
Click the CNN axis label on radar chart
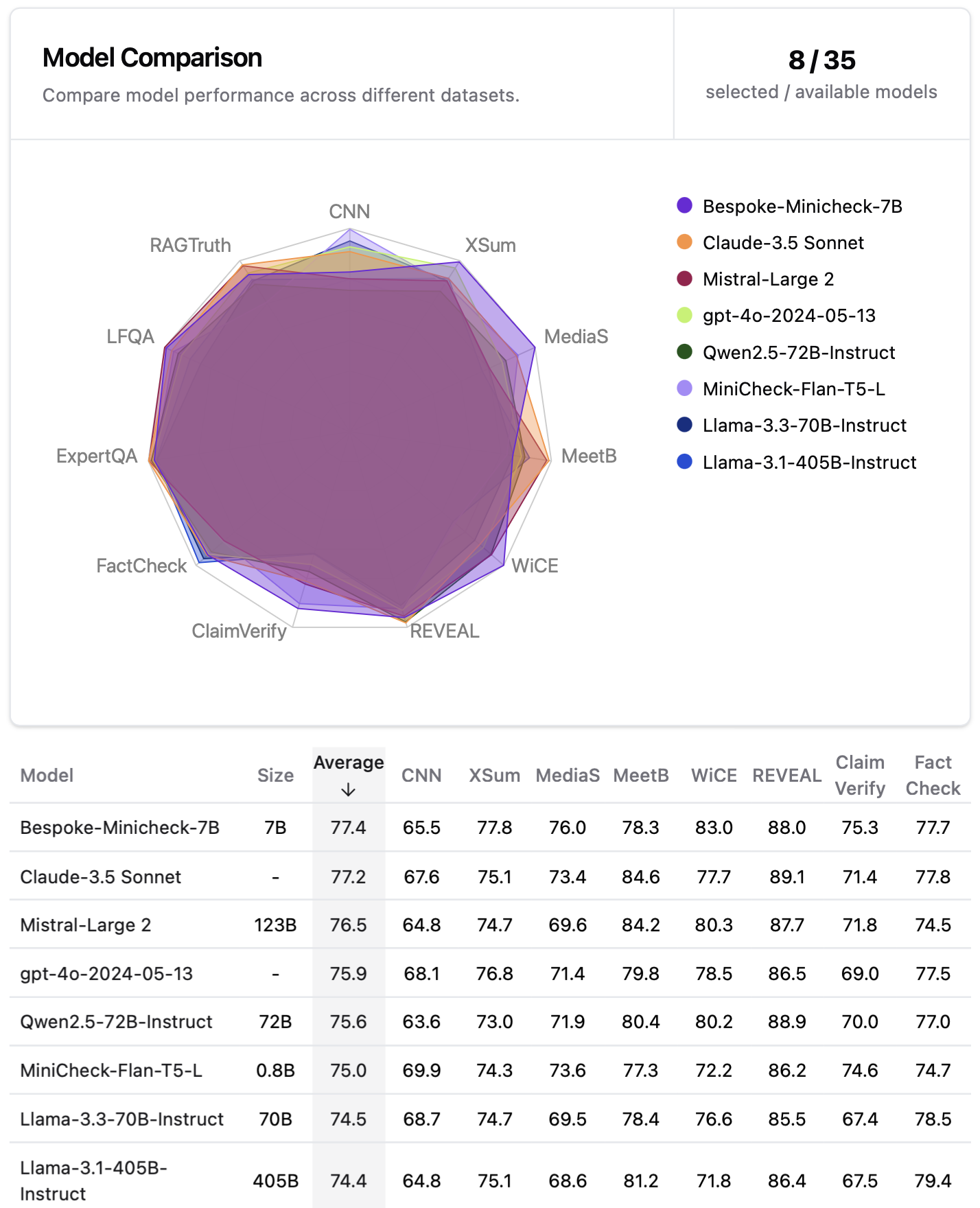coord(349,211)
